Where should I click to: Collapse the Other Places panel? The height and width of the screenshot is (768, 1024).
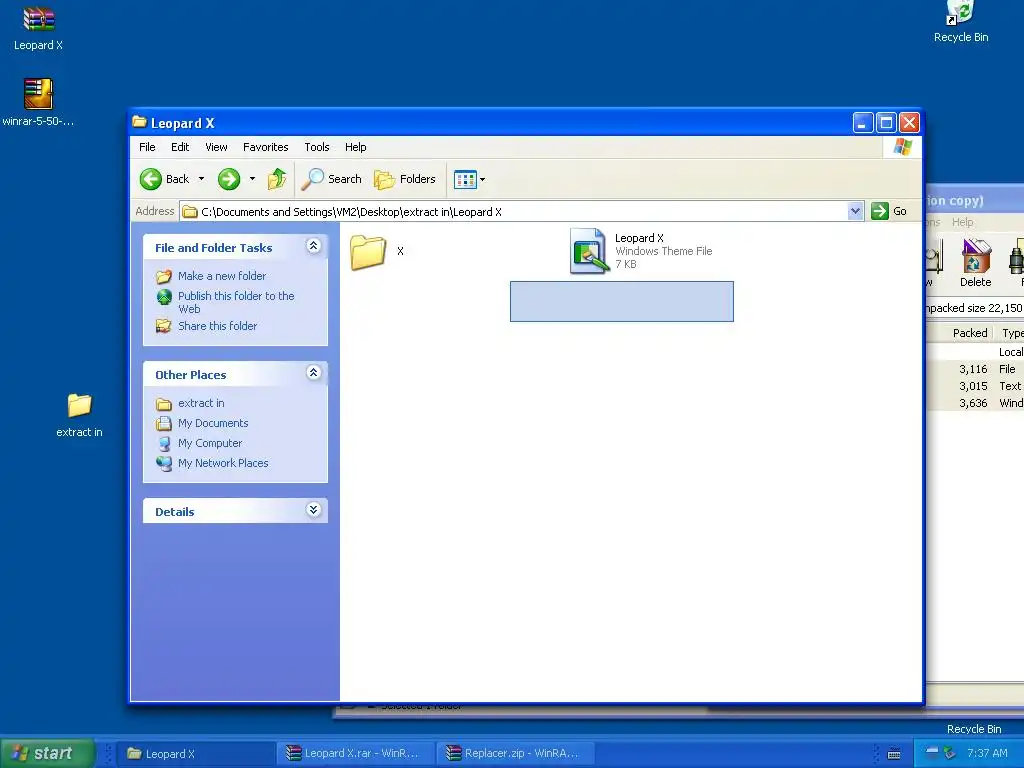(x=313, y=373)
